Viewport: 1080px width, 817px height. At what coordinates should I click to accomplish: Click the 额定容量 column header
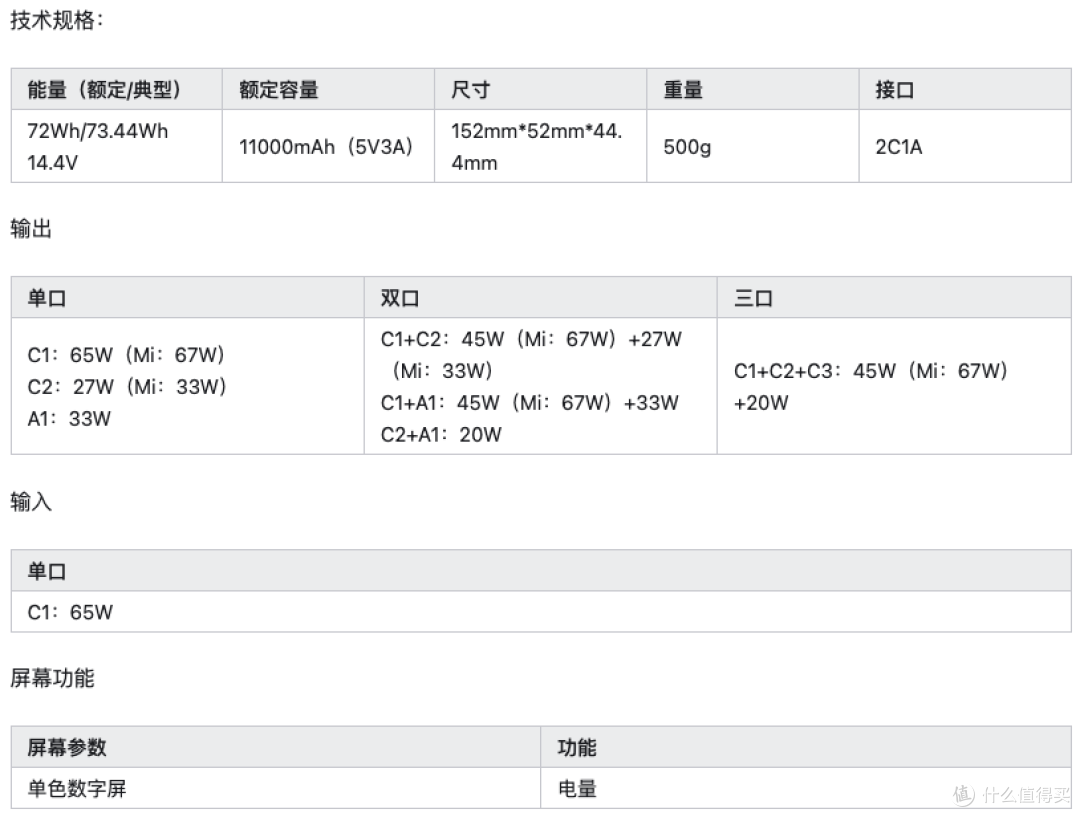(329, 90)
